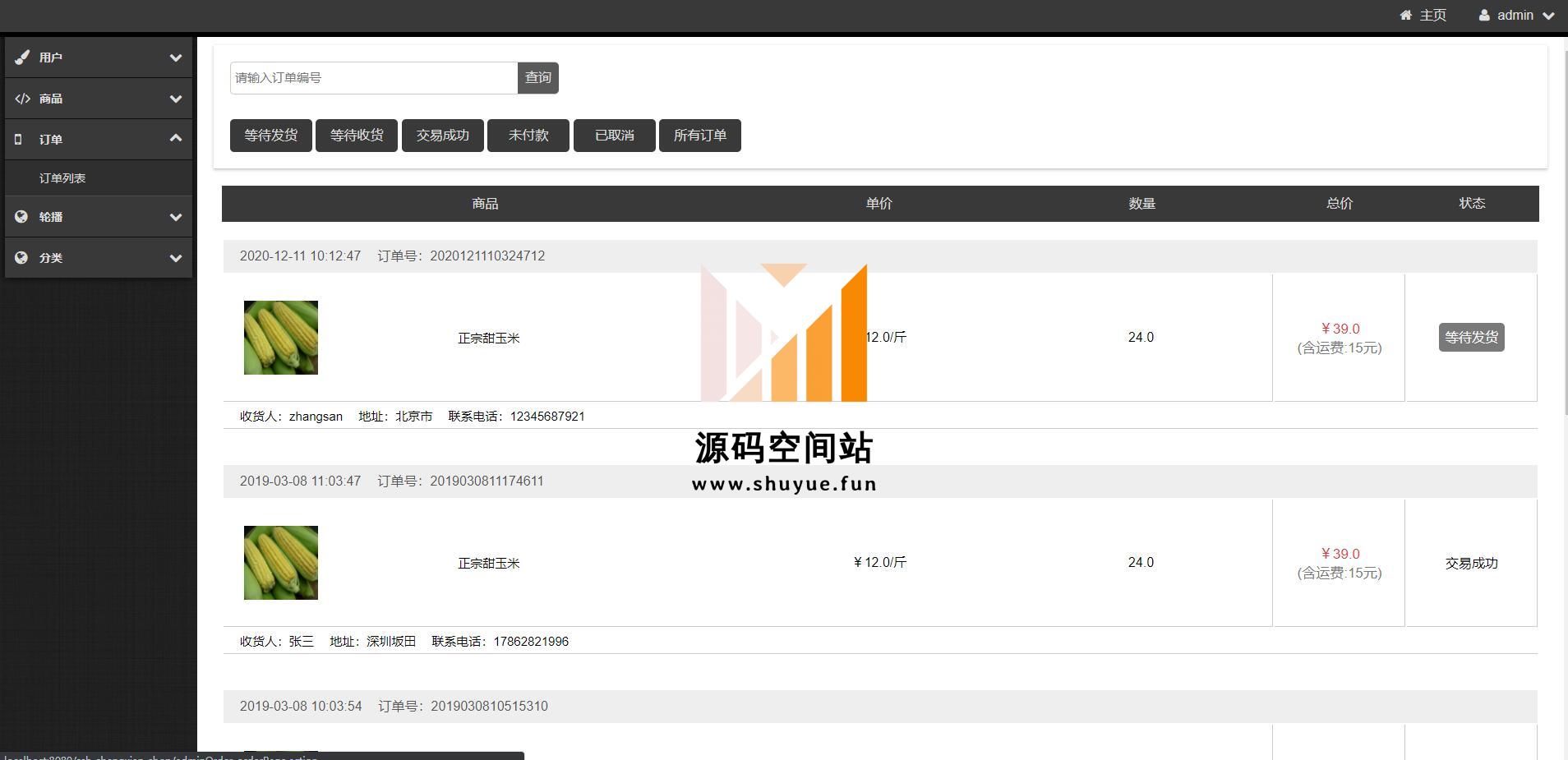Focus the order number search field

pos(374,78)
